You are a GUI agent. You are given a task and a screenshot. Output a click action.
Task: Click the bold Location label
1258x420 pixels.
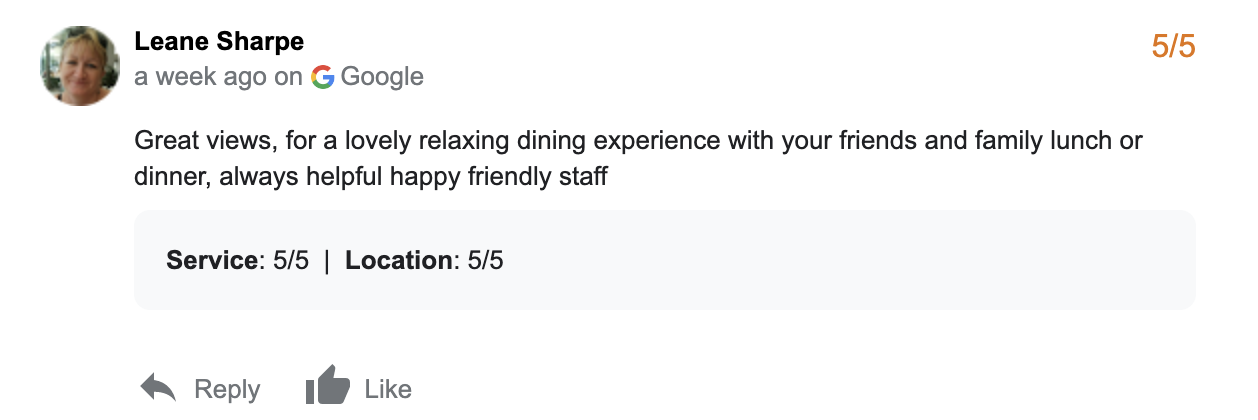[x=399, y=261]
